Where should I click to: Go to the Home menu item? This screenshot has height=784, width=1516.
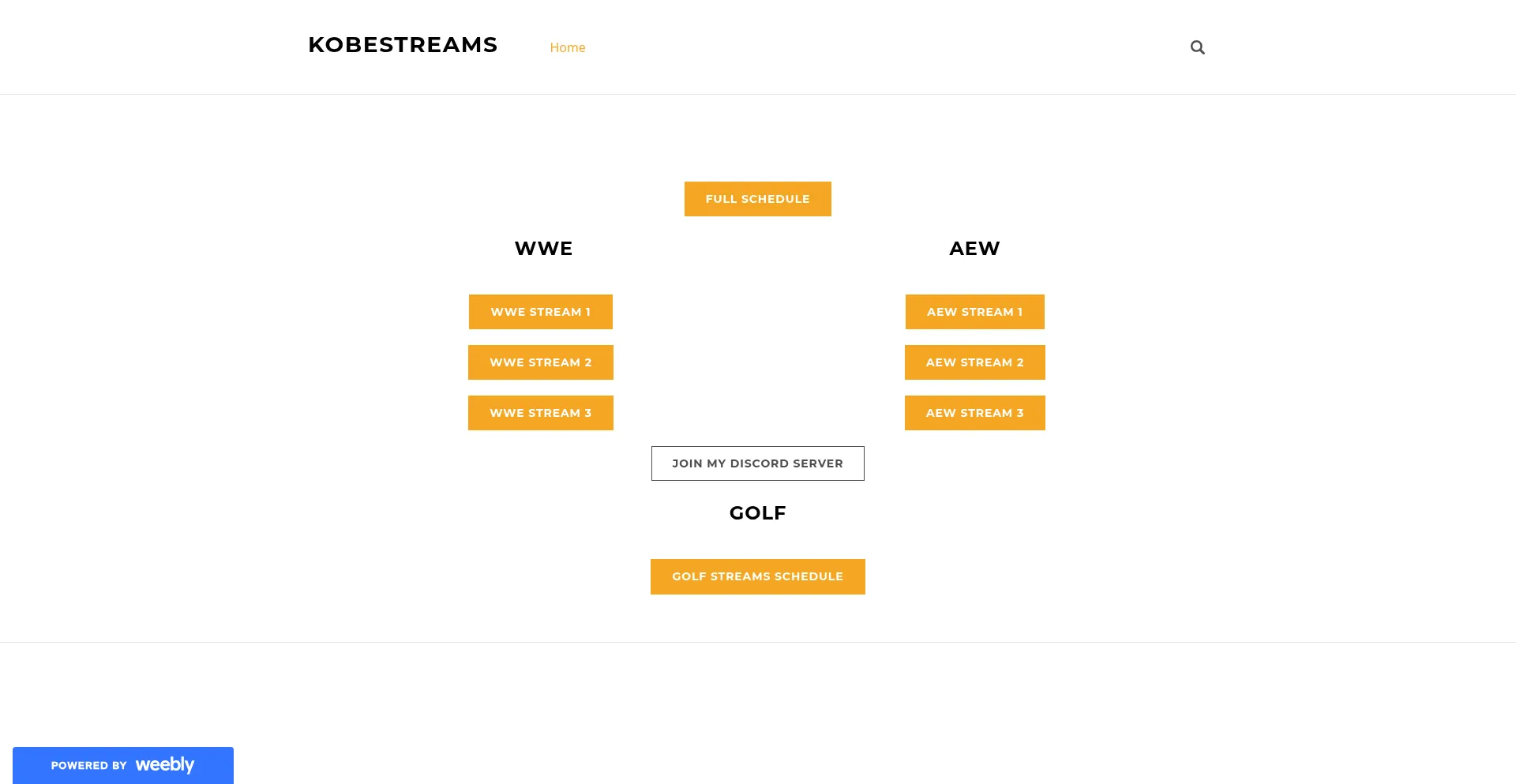568,47
